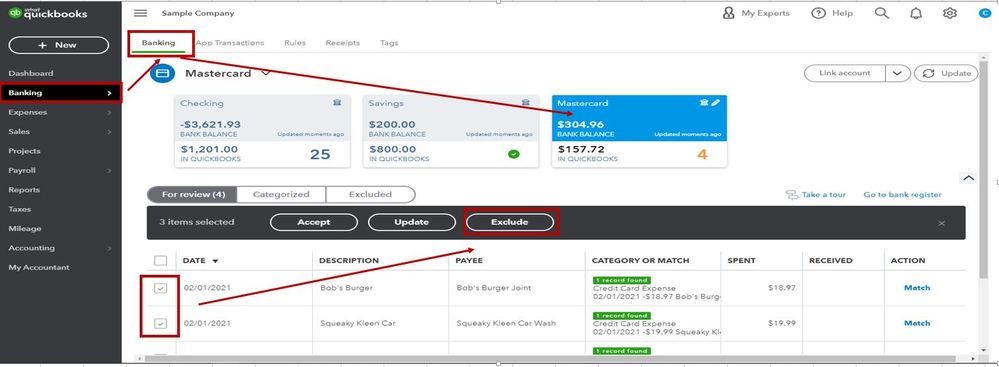The image size is (999, 367).
Task: Uncheck the Bob's Burger transaction checkbox
Action: [x=161, y=288]
